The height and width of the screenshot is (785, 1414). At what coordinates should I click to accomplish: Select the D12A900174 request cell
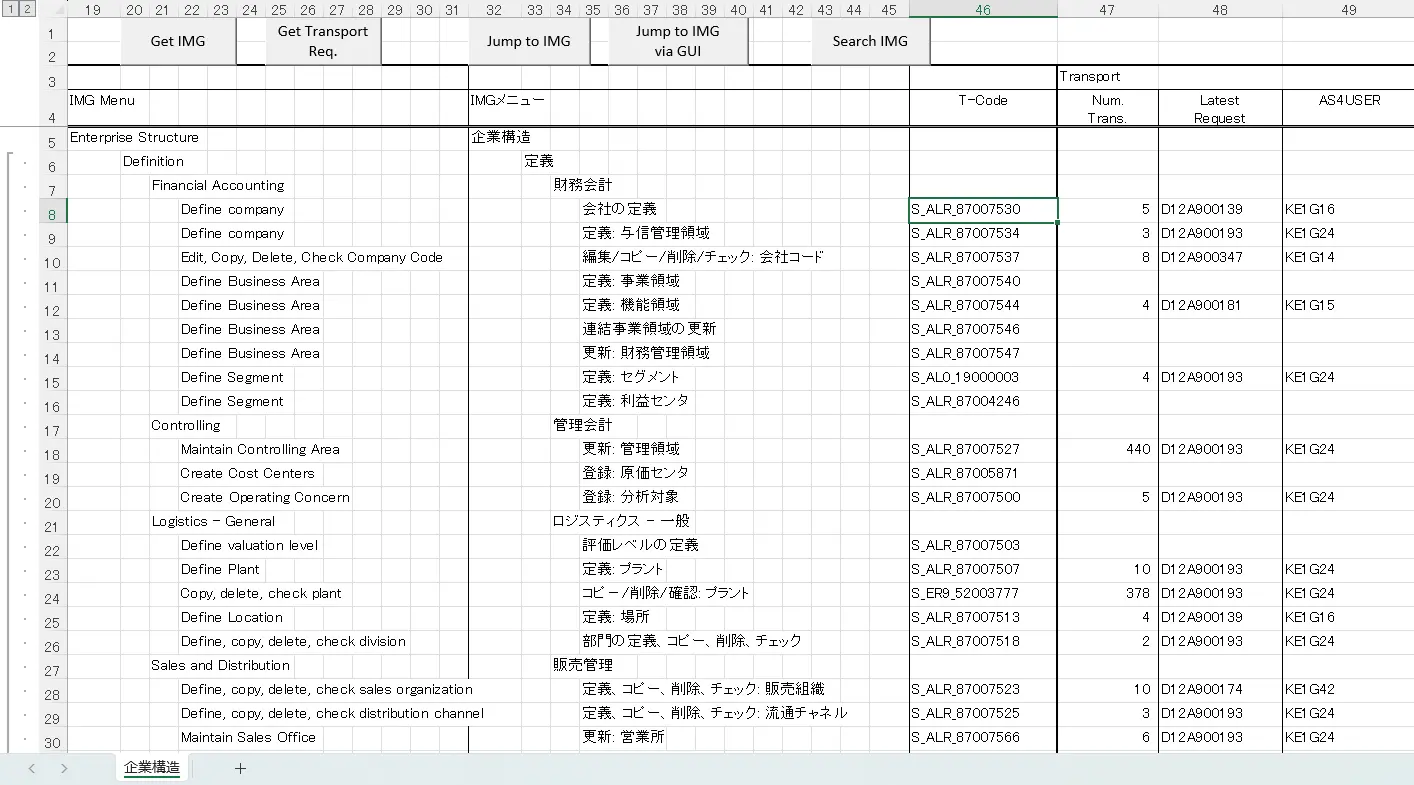[1220, 690]
